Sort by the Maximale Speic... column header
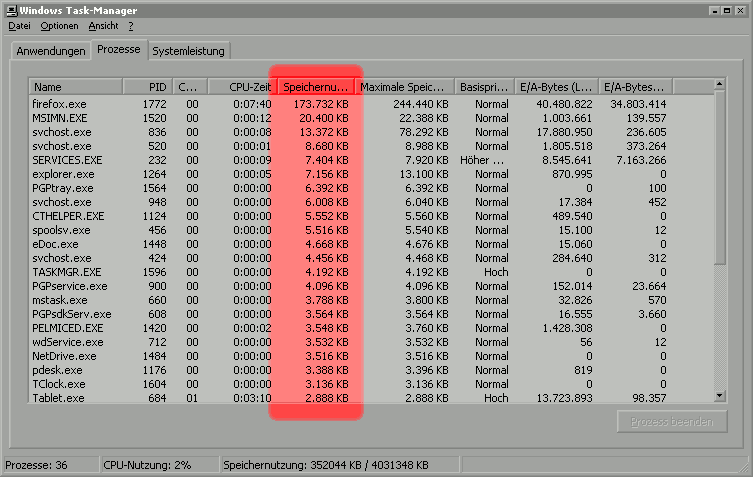The width and height of the screenshot is (753, 477). pos(404,87)
